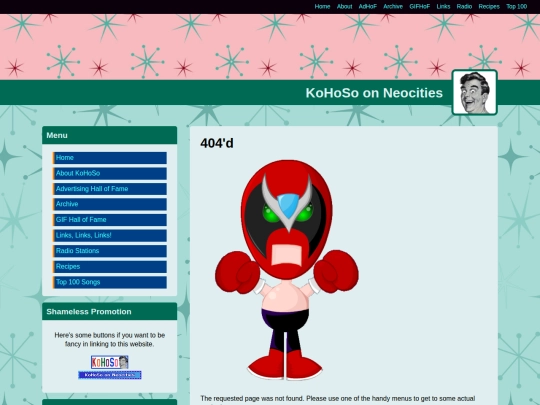The width and height of the screenshot is (540, 405).
Task: Click the grinning man avatar image
Action: 475,92
